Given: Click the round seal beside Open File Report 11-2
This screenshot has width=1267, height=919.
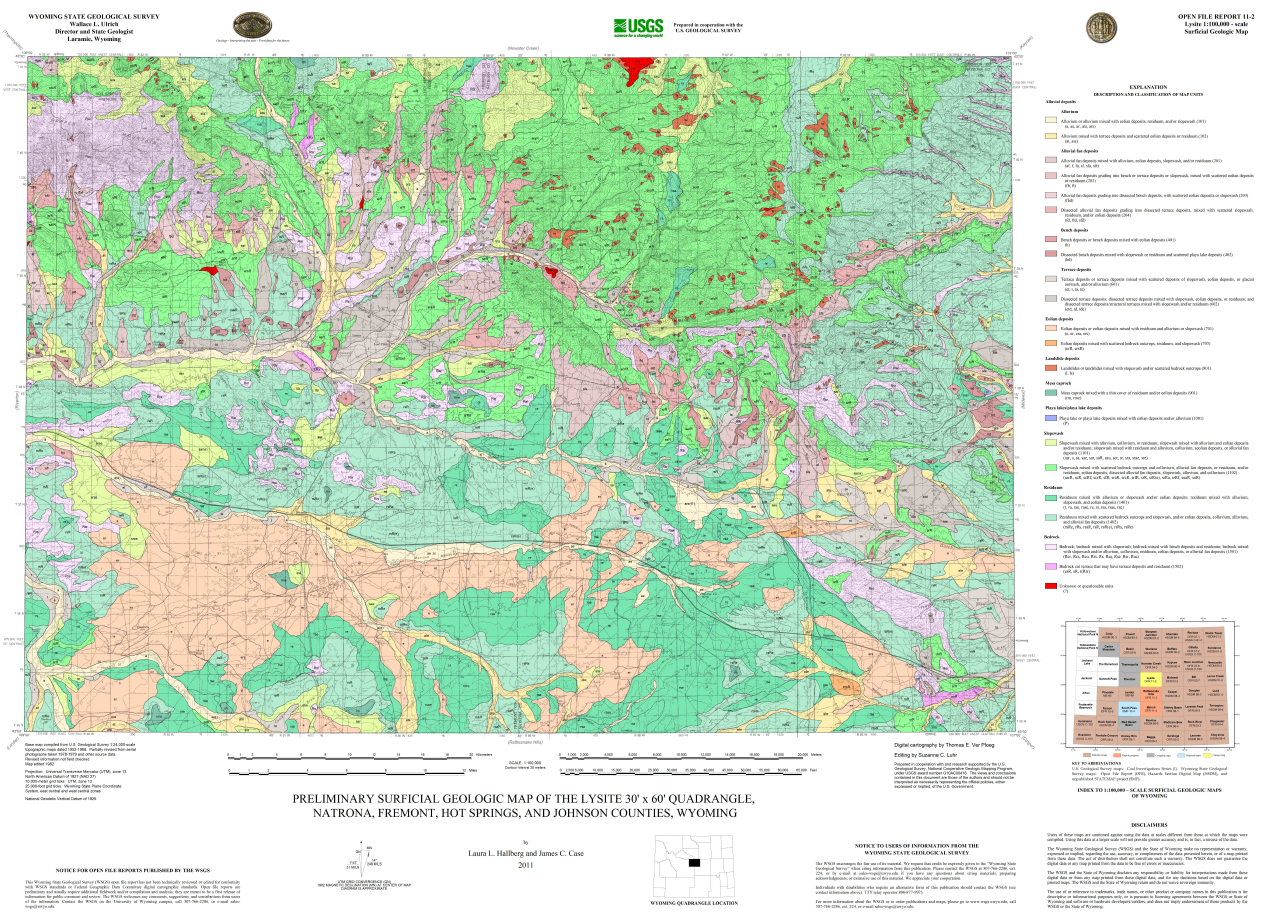Looking at the screenshot, I should pyautogui.click(x=1101, y=26).
